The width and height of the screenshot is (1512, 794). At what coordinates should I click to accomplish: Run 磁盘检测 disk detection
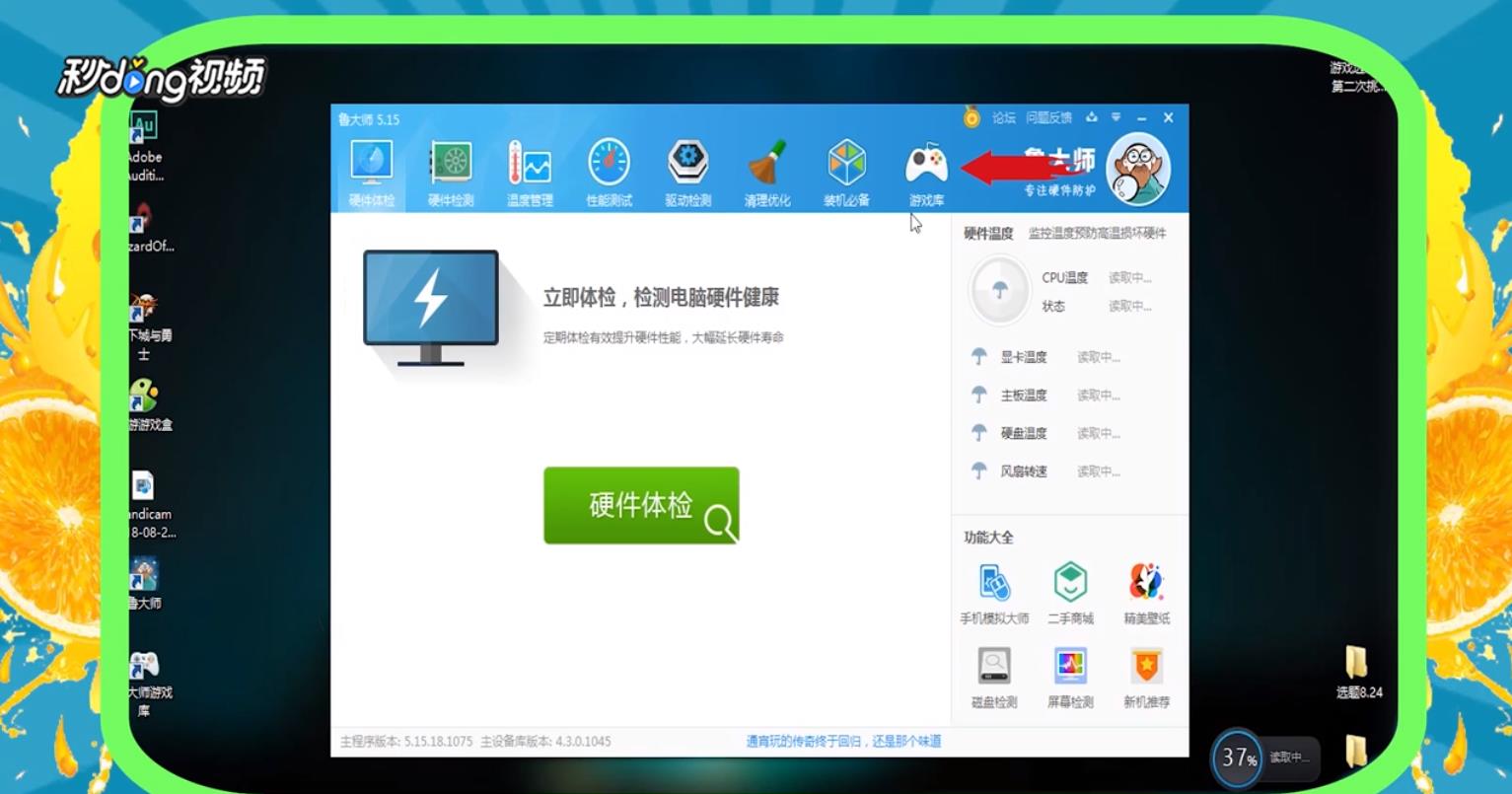pos(994,676)
